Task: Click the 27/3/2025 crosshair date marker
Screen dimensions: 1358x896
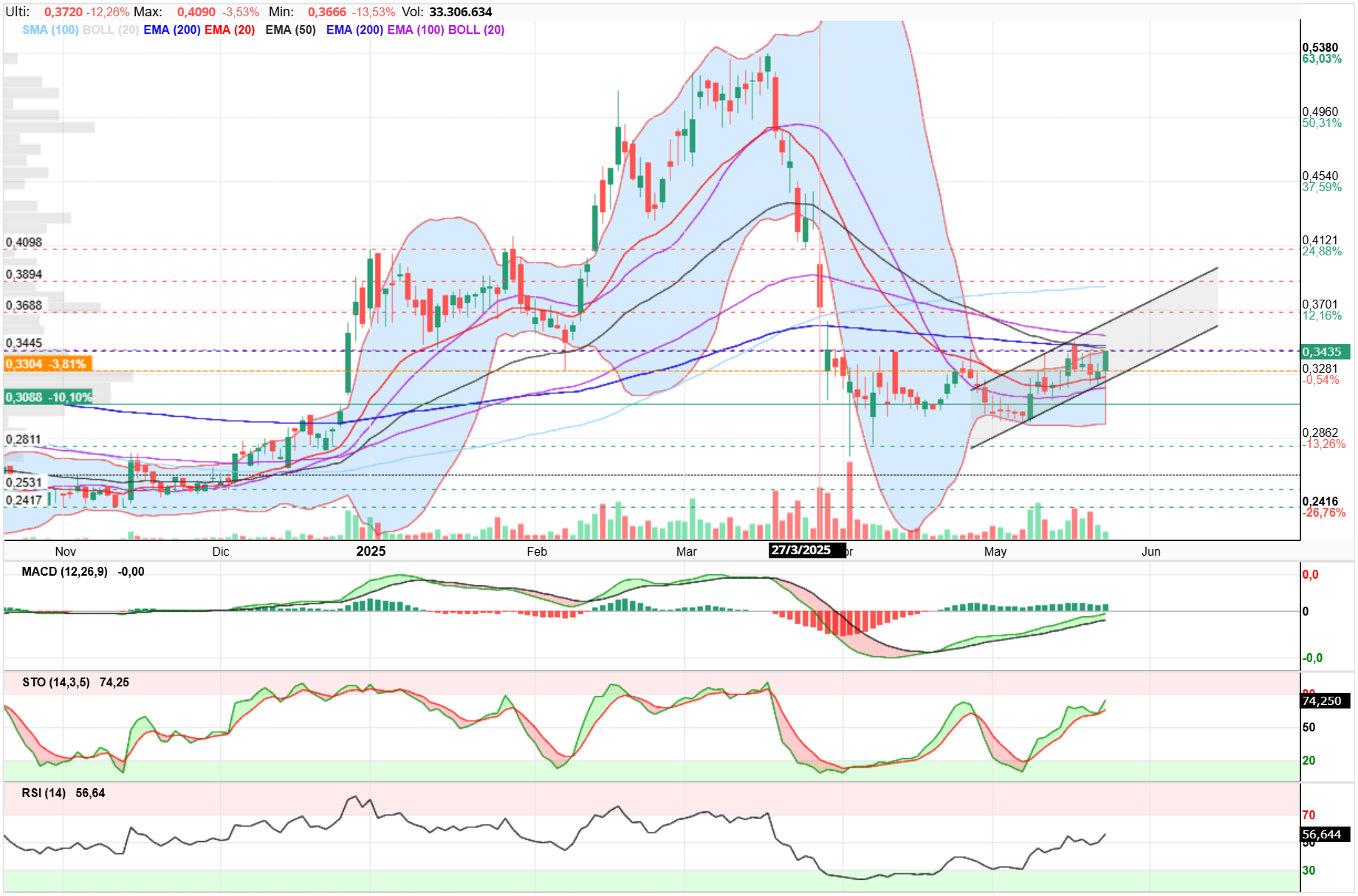Action: point(806,551)
